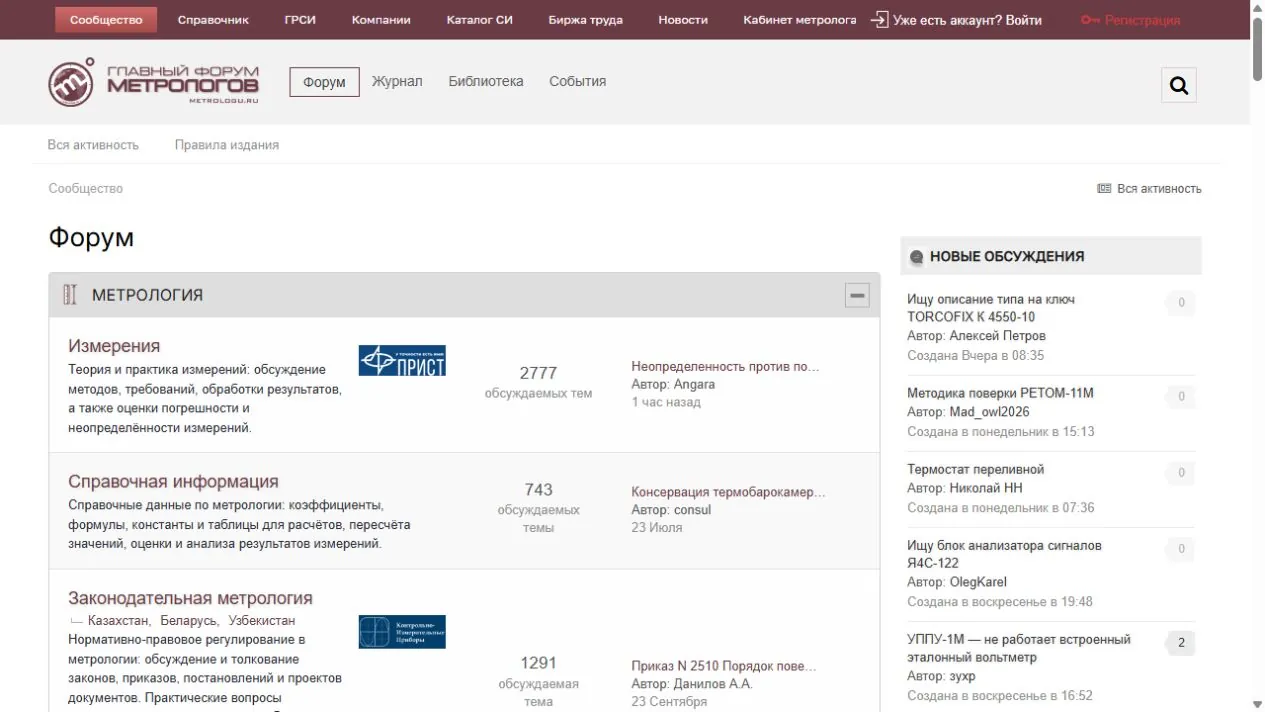1265x712 pixels.
Task: Click the search magnifier icon
Action: tap(1179, 85)
